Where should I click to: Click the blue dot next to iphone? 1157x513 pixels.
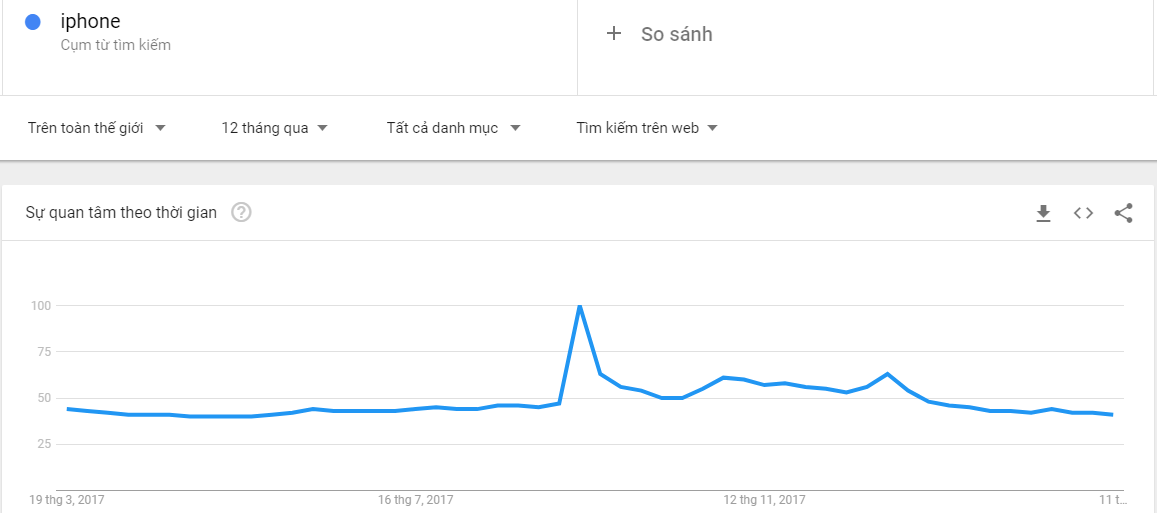[x=32, y=22]
